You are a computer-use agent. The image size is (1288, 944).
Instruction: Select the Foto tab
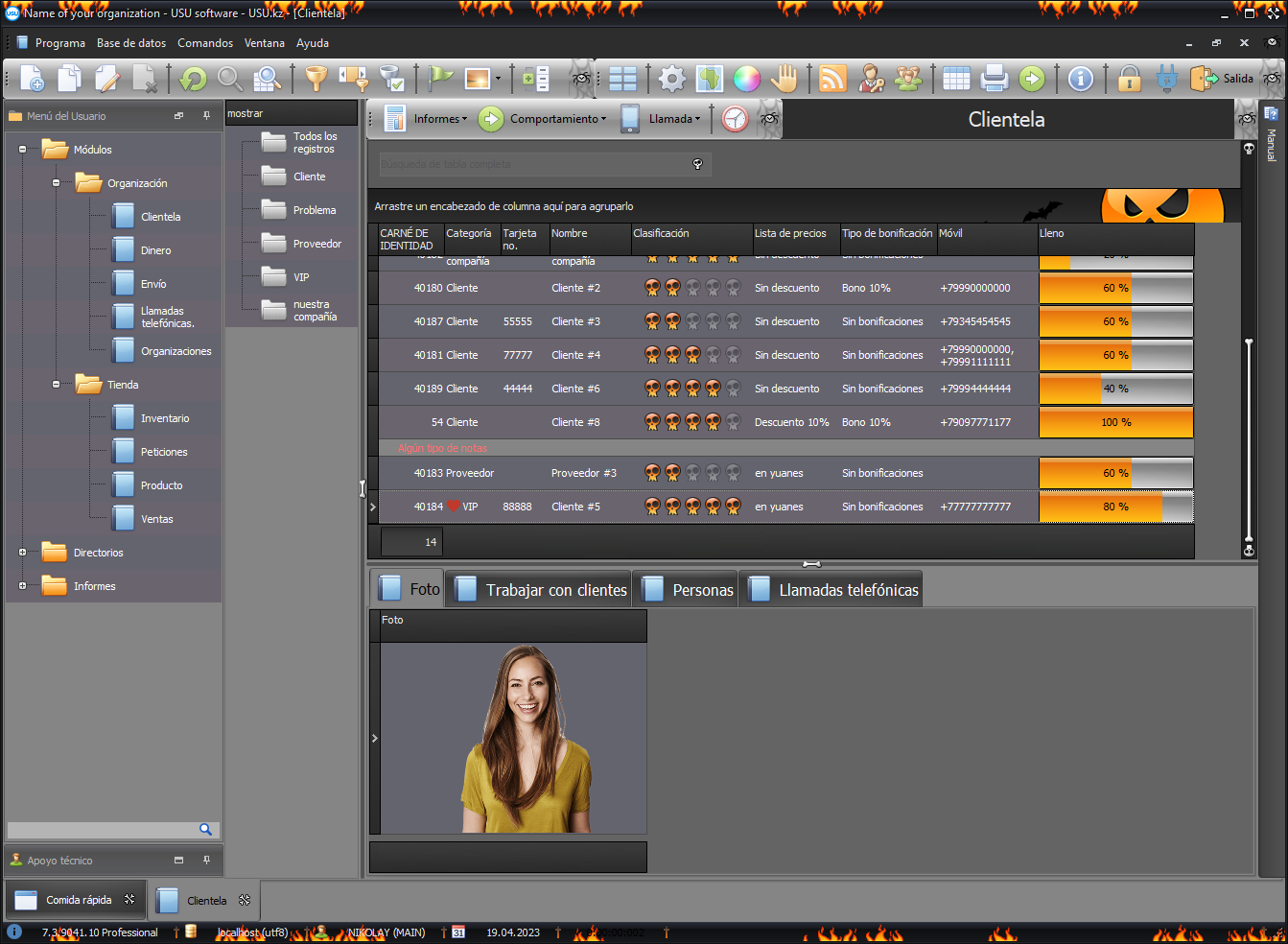pos(409,589)
